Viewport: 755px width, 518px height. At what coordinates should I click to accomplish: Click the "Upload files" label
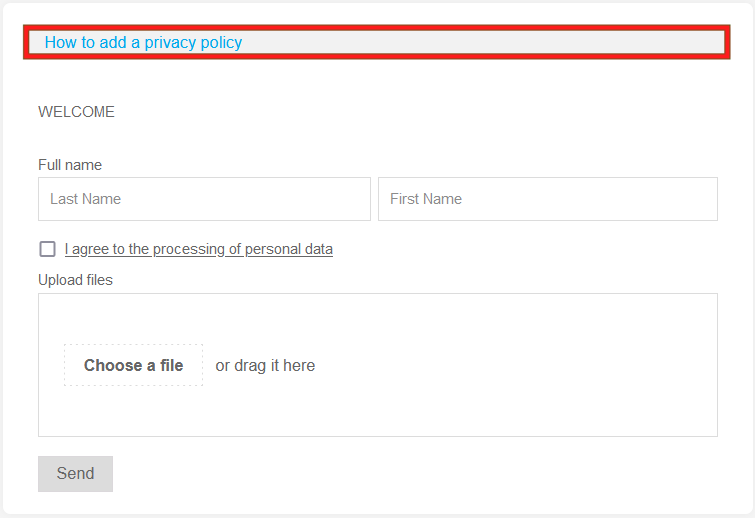coord(75,280)
